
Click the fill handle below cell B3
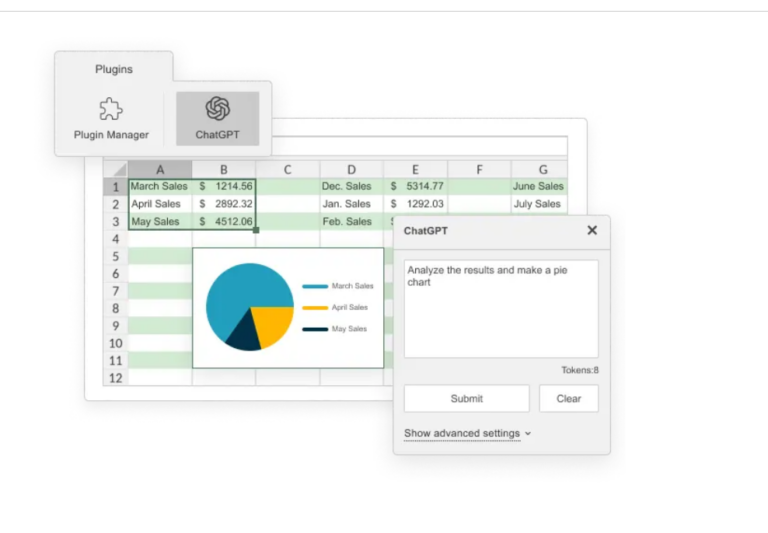tap(256, 230)
